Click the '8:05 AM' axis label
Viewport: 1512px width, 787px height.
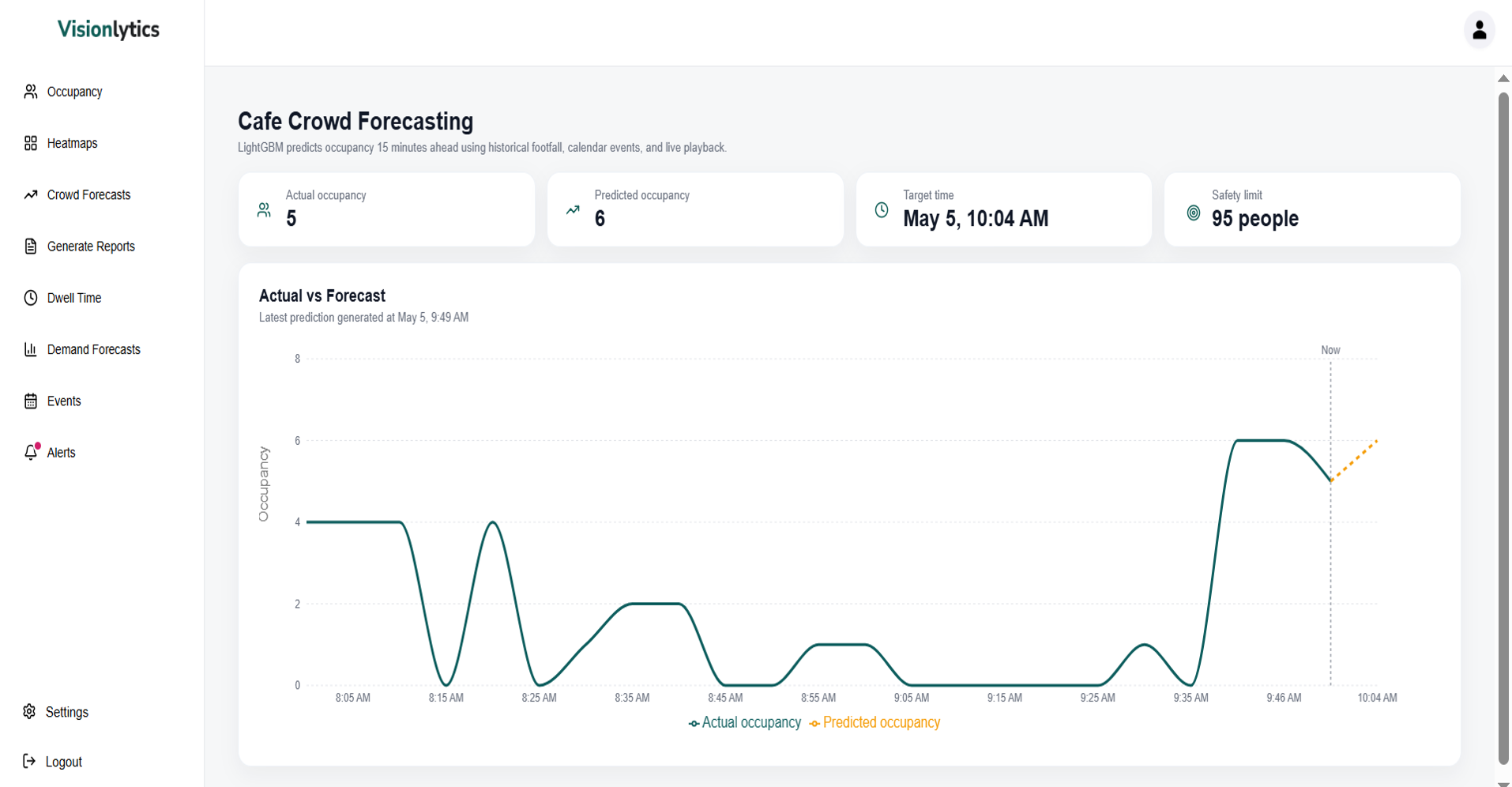352,698
